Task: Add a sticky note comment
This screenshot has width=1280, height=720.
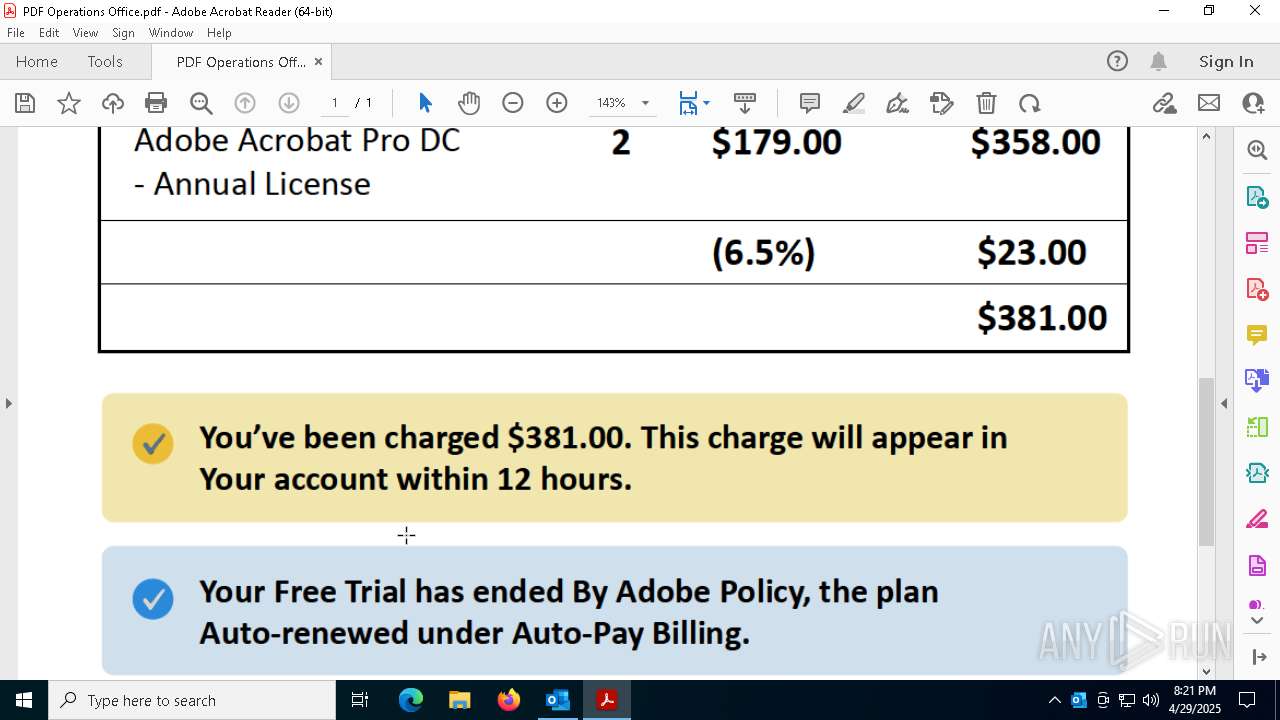Action: tap(810, 103)
